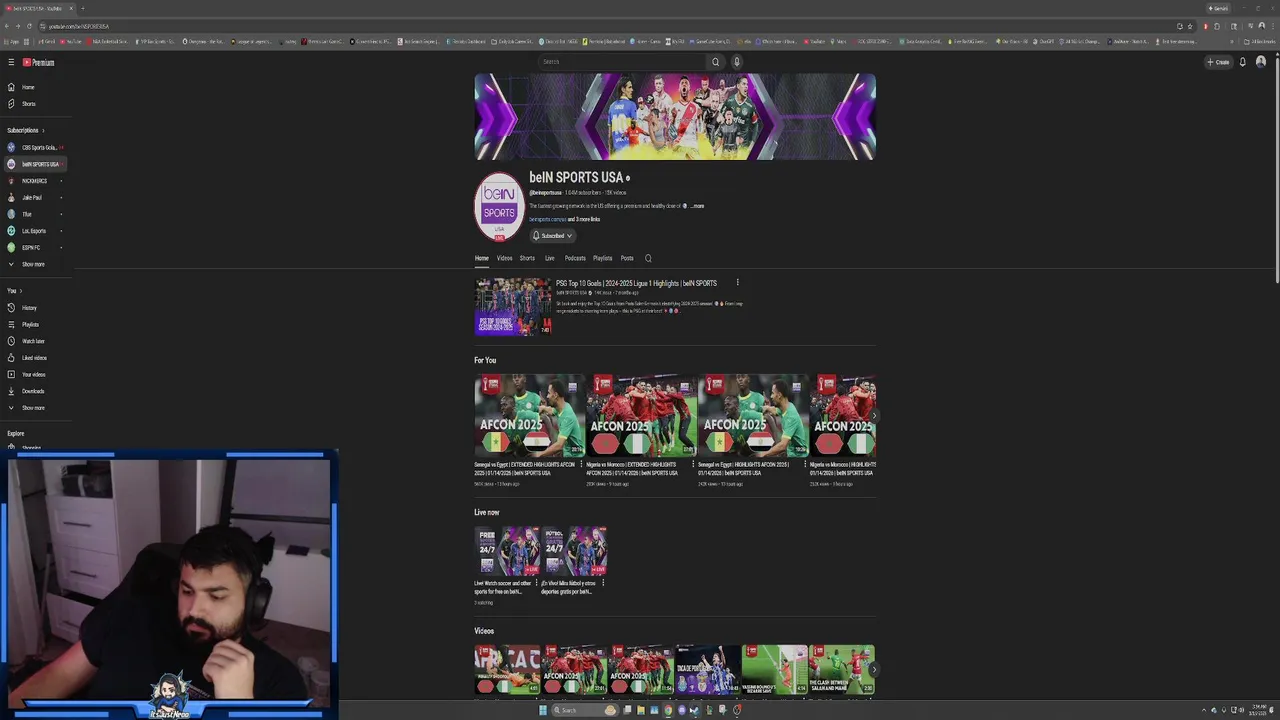Switch to the Podcasts channel tab

click(x=575, y=258)
